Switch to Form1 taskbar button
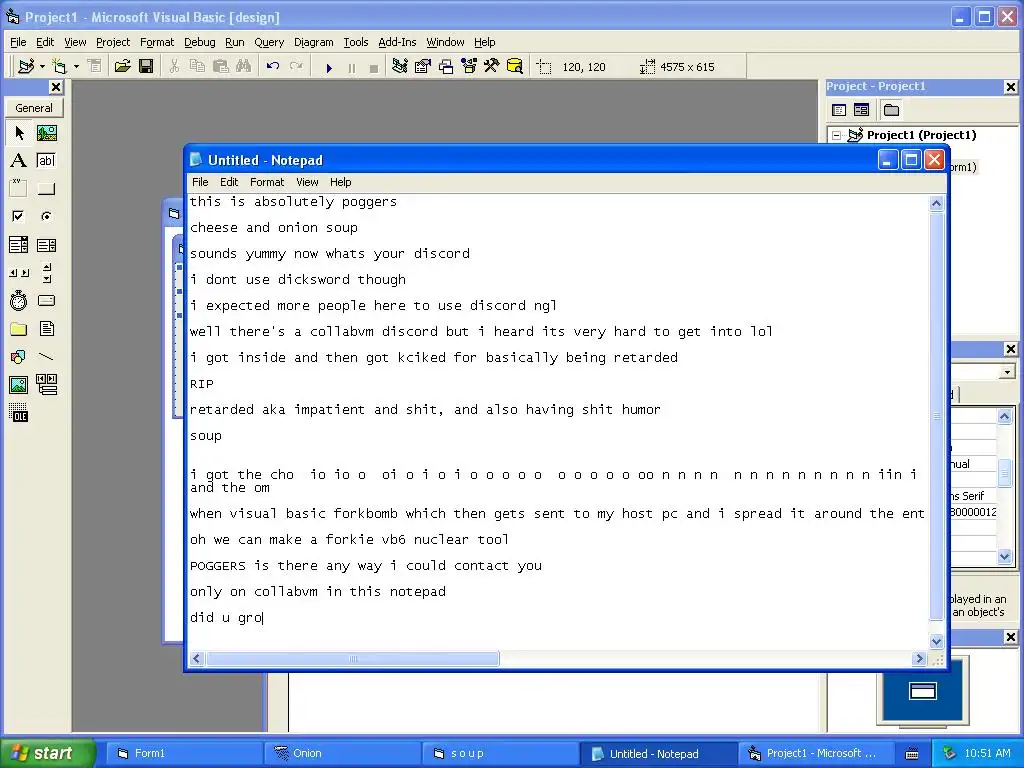1024x768 pixels. (183, 754)
